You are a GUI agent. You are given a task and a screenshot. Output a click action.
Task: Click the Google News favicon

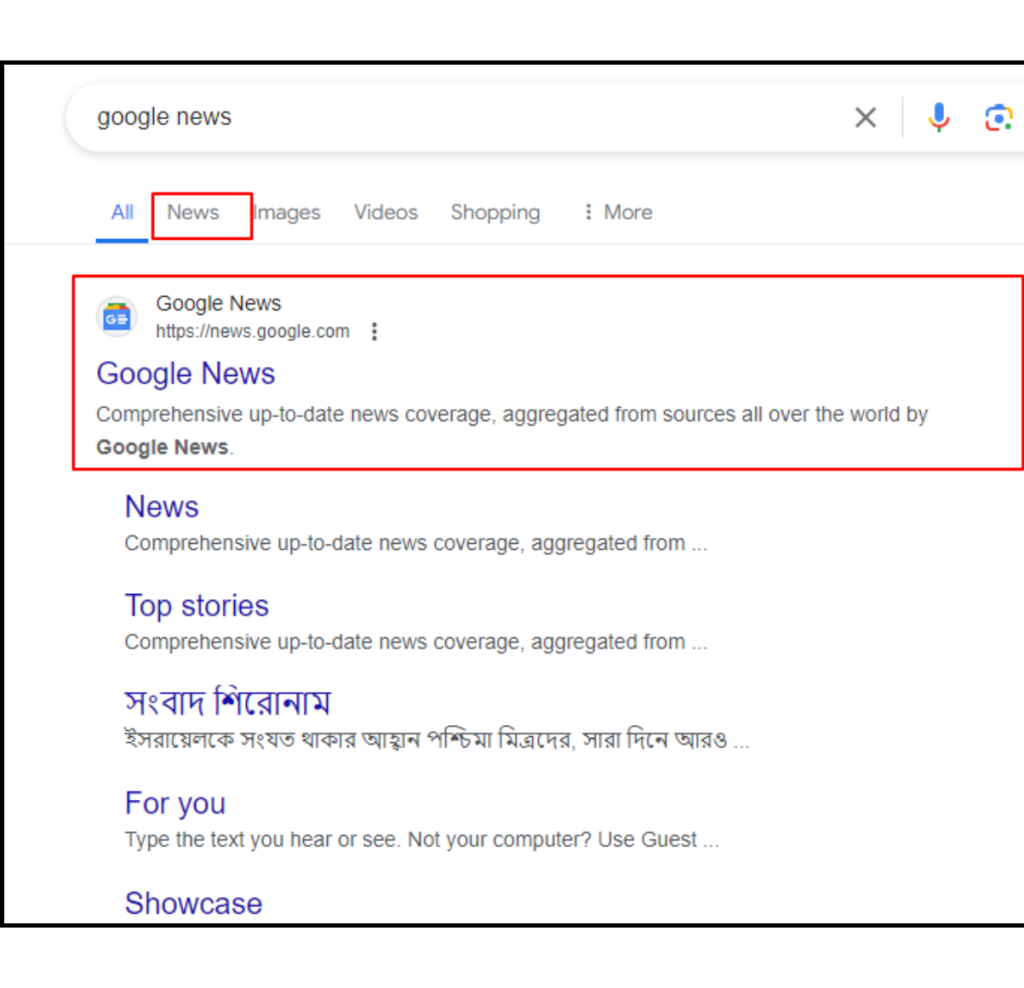coord(117,317)
